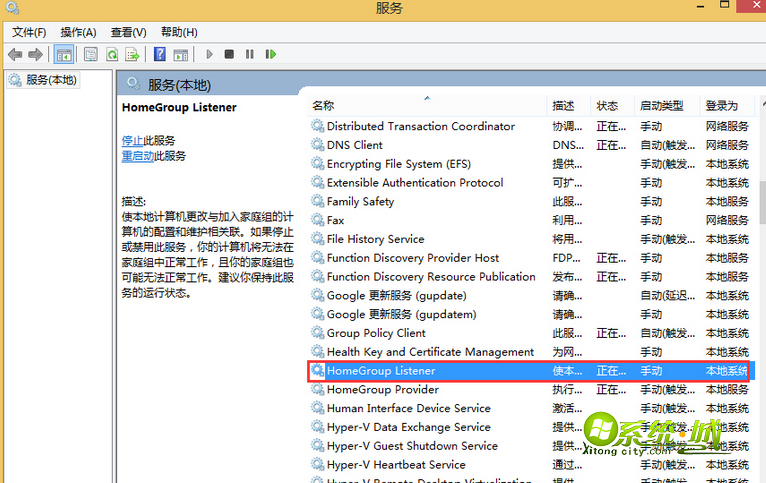766x483 pixels.
Task: Toggle the action pane toolbar icon
Action: tap(181, 54)
